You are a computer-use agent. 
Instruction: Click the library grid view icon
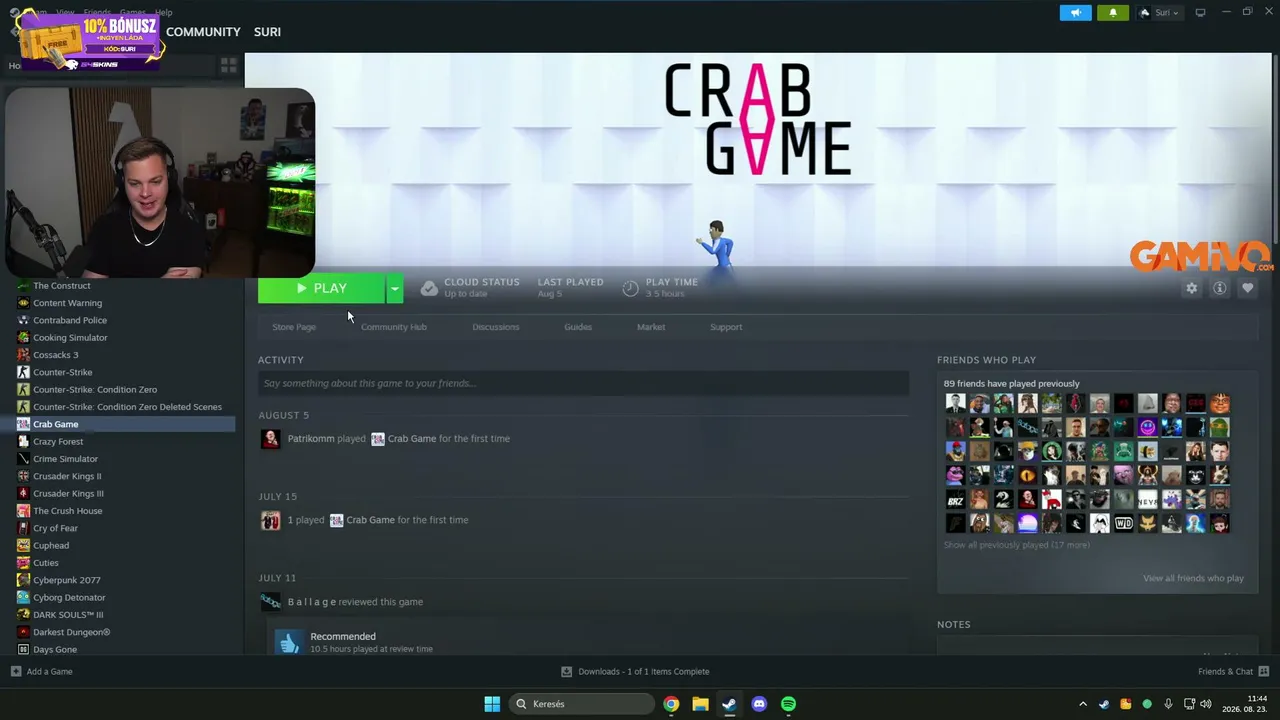click(228, 65)
